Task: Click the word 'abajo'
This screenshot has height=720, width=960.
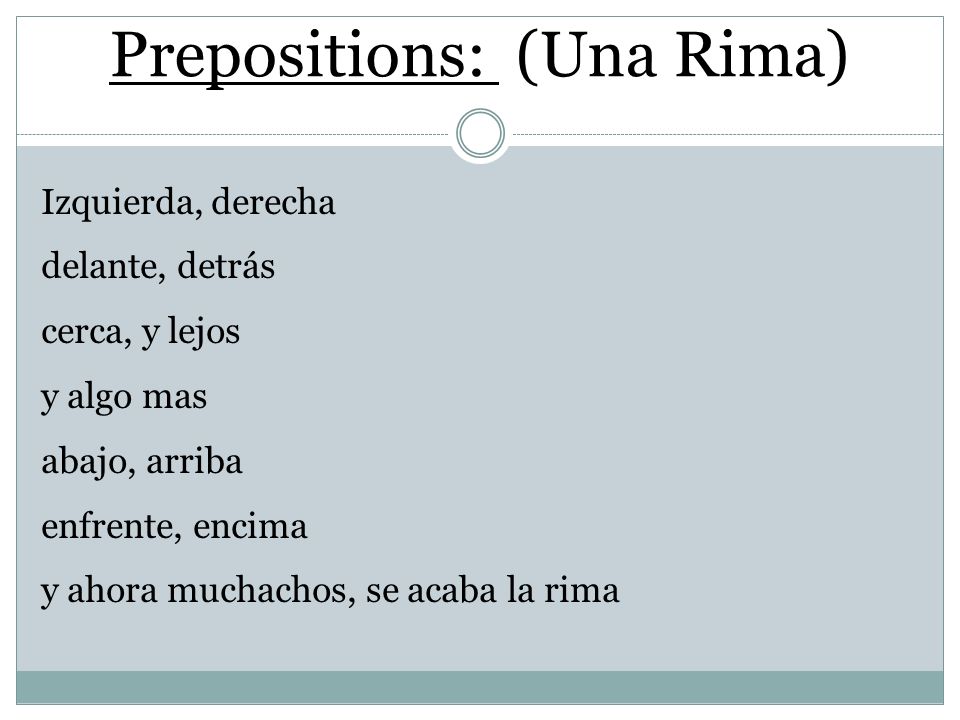Action: [84, 461]
